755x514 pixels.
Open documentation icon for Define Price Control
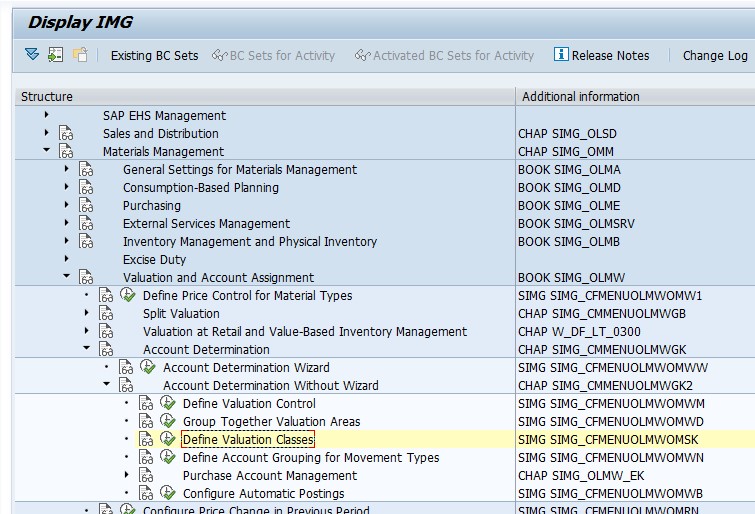(106, 295)
